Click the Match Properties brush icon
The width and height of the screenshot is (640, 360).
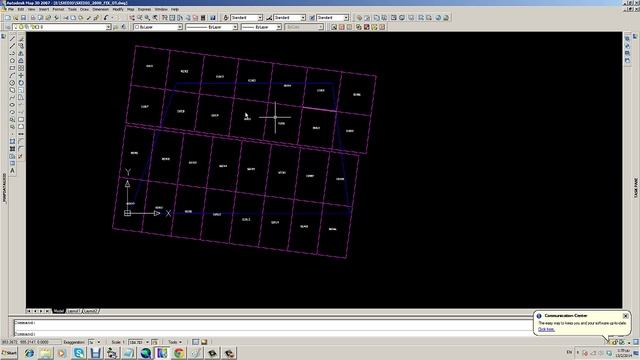tap(89, 18)
